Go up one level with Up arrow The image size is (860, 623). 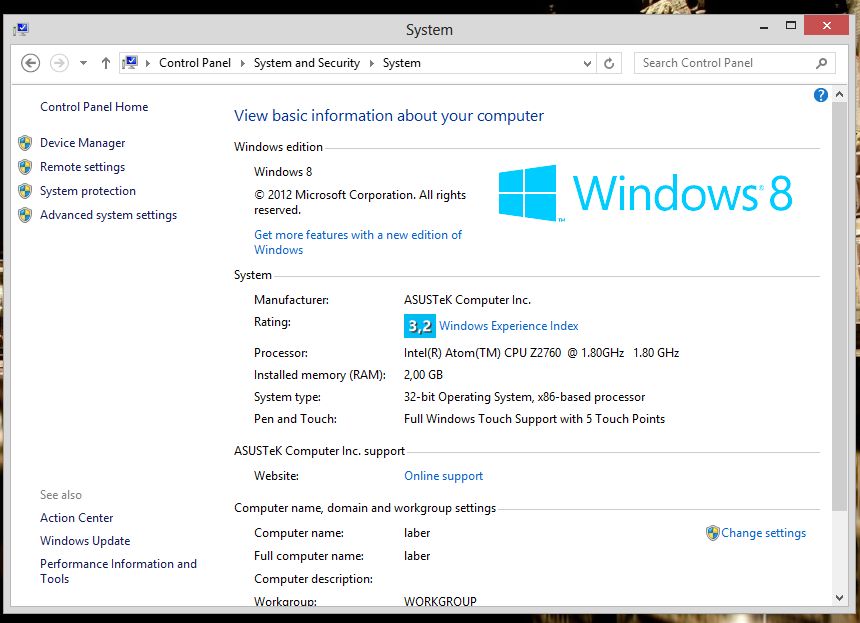106,63
